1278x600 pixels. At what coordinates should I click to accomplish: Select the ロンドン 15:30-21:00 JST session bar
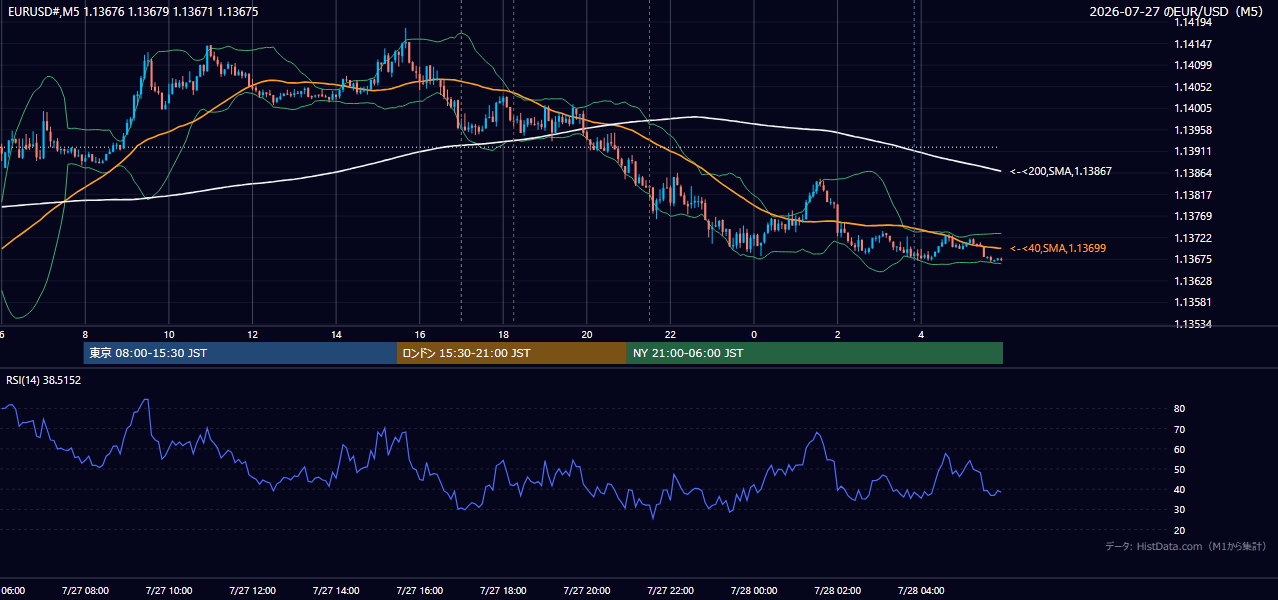coord(512,353)
